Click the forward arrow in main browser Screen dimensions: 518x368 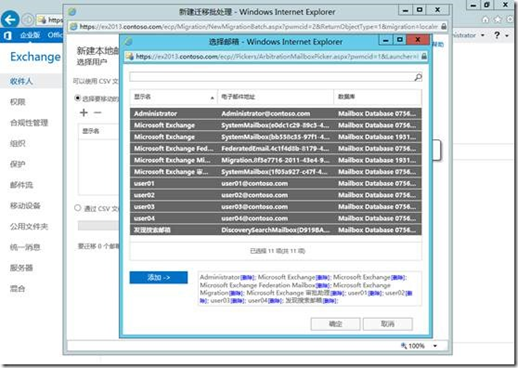tap(28, 20)
